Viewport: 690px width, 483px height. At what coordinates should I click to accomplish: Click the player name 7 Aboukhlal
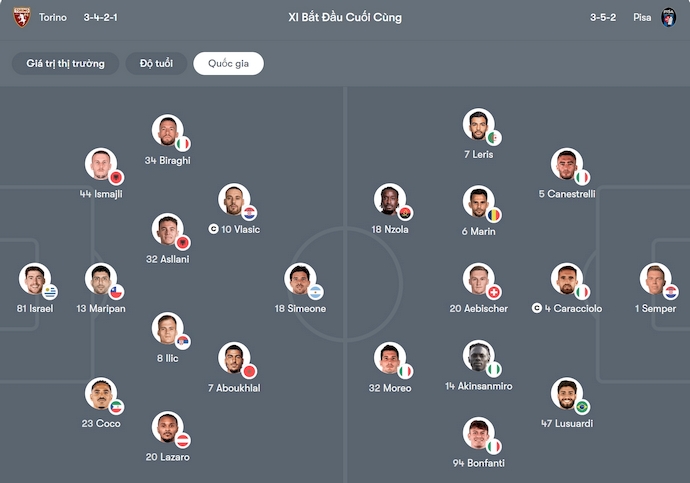[x=234, y=387]
